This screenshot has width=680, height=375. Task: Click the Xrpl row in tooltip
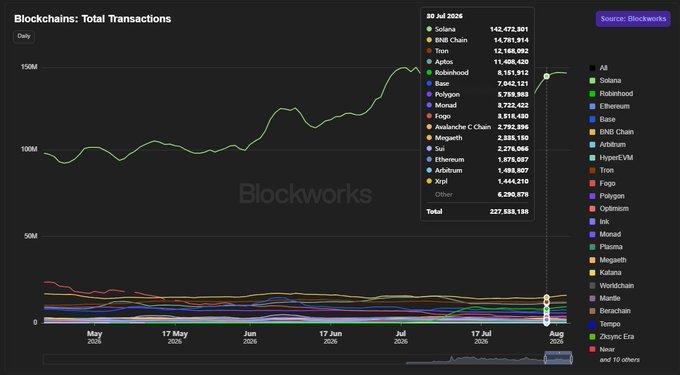click(x=477, y=181)
